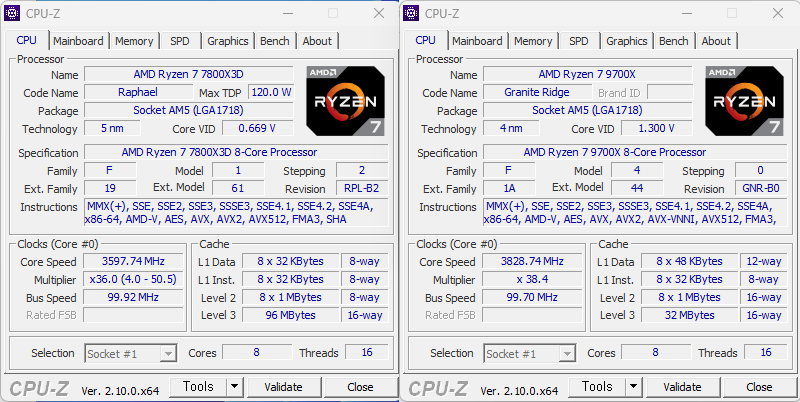Click the L1 Data 8 x 48 KBytes value
Screen dimensions: 800x402
[x=689, y=261]
